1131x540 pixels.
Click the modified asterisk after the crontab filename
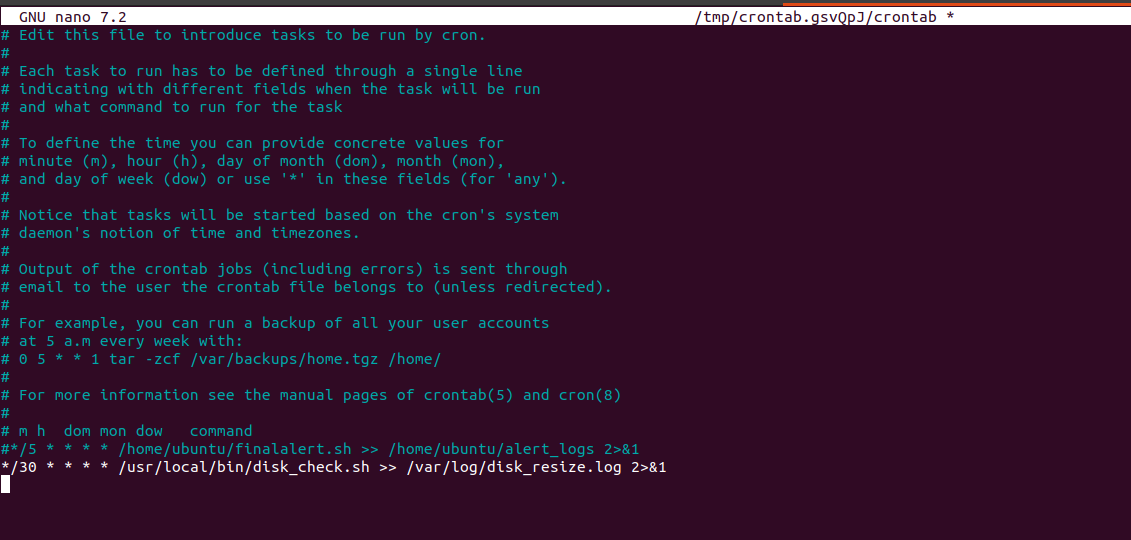tap(950, 17)
